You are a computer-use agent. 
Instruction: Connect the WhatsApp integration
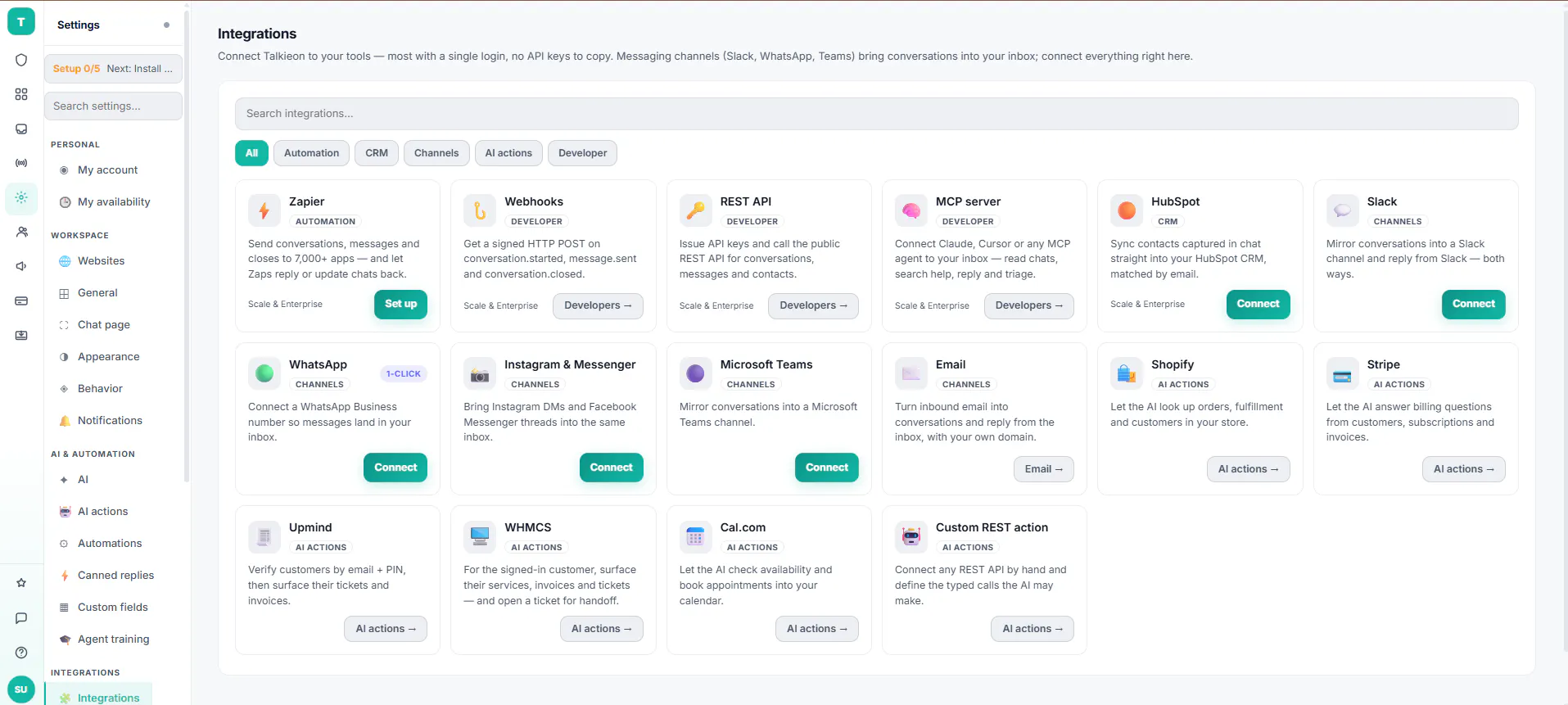[x=395, y=468]
